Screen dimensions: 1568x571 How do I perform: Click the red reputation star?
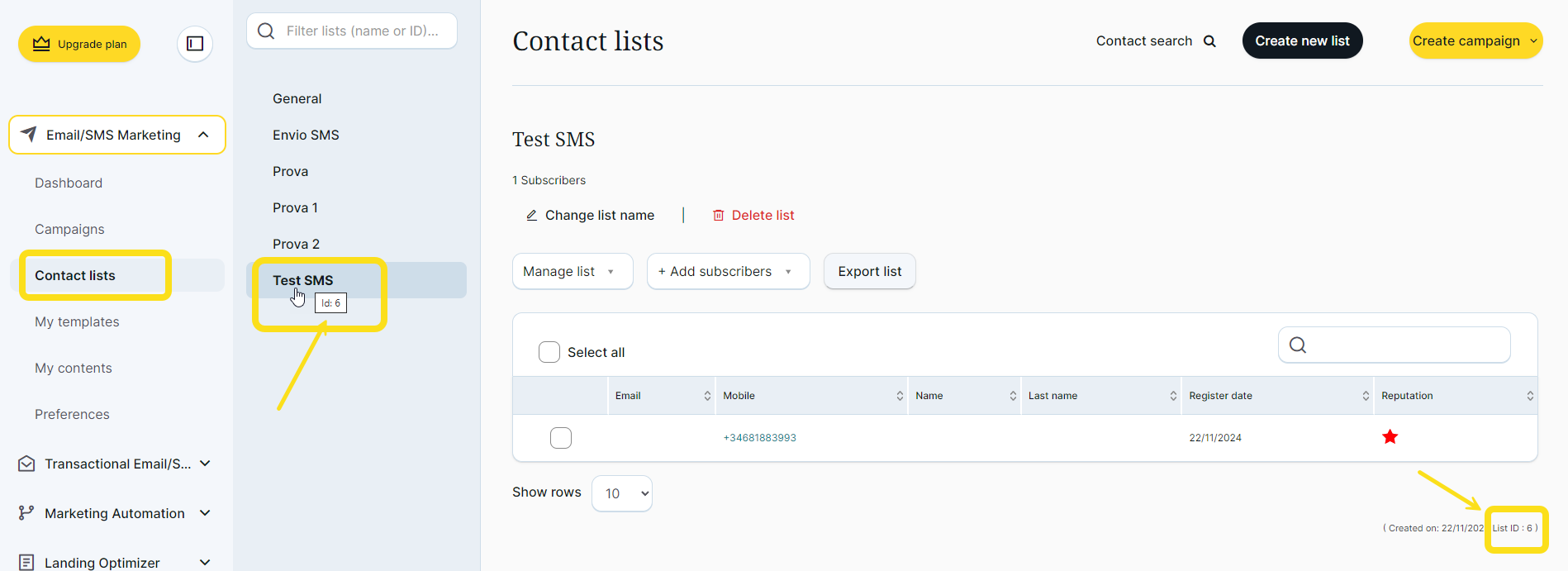pyautogui.click(x=1390, y=437)
